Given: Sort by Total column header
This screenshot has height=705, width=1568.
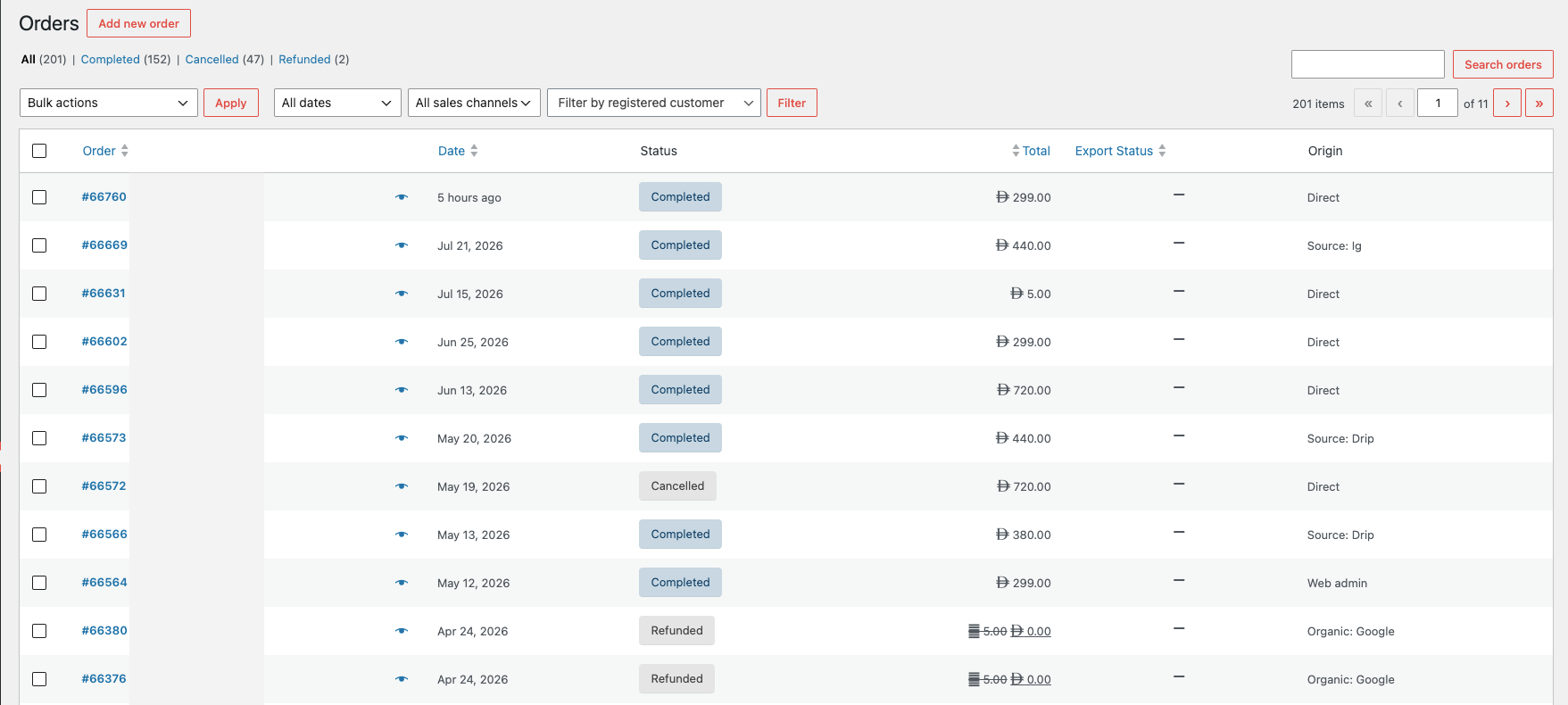Looking at the screenshot, I should [x=1036, y=151].
